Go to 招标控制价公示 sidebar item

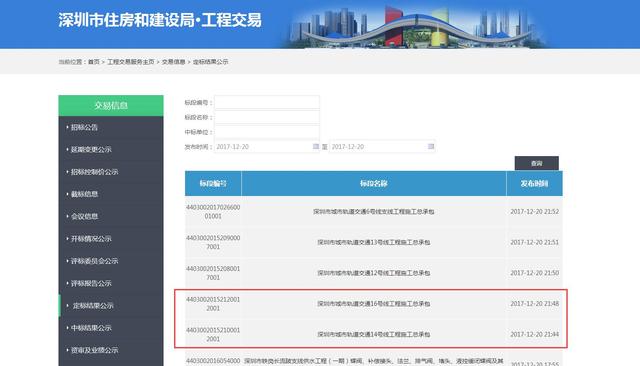pyautogui.click(x=94, y=172)
